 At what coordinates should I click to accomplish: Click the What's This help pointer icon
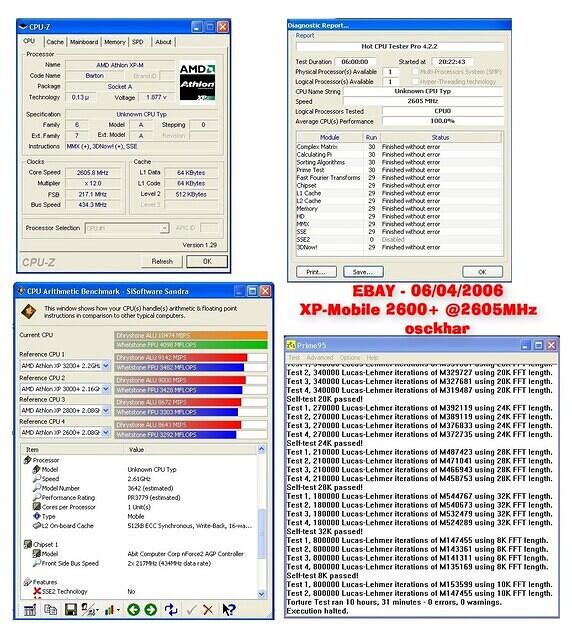[x=229, y=610]
